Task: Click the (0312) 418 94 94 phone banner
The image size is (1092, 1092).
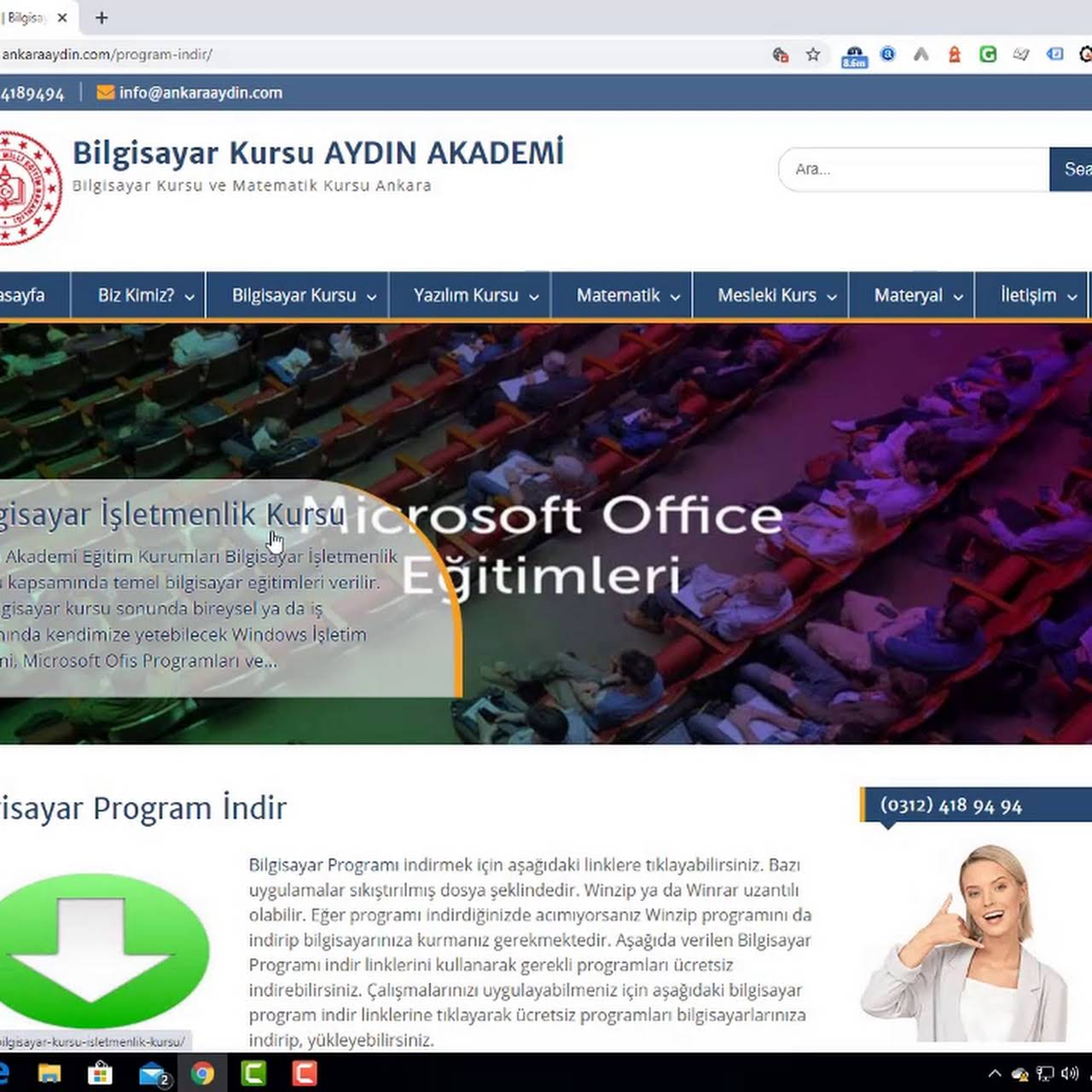Action: pos(976,805)
